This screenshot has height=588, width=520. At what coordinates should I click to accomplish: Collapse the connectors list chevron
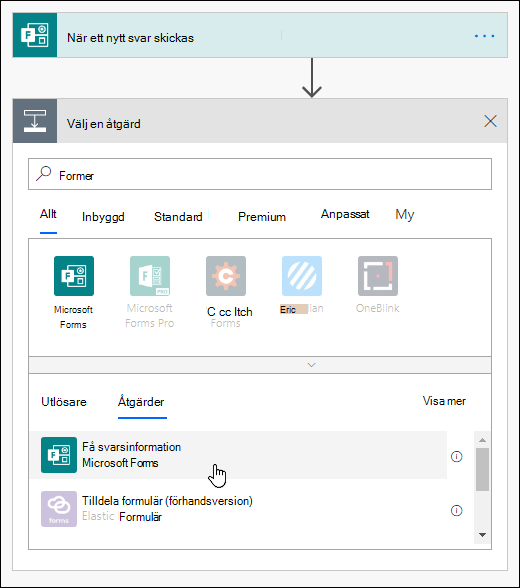click(312, 365)
